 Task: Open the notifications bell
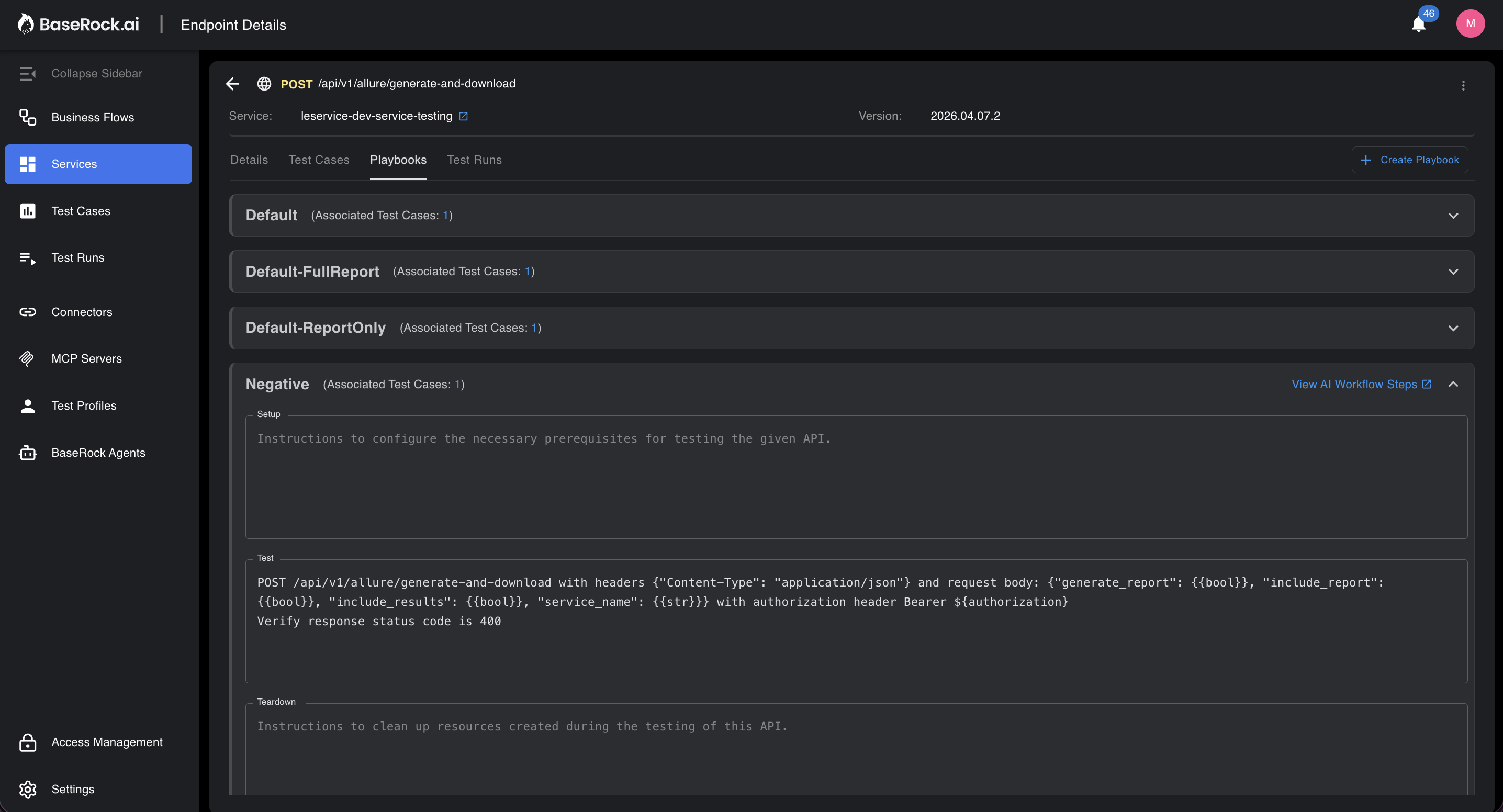1418,25
